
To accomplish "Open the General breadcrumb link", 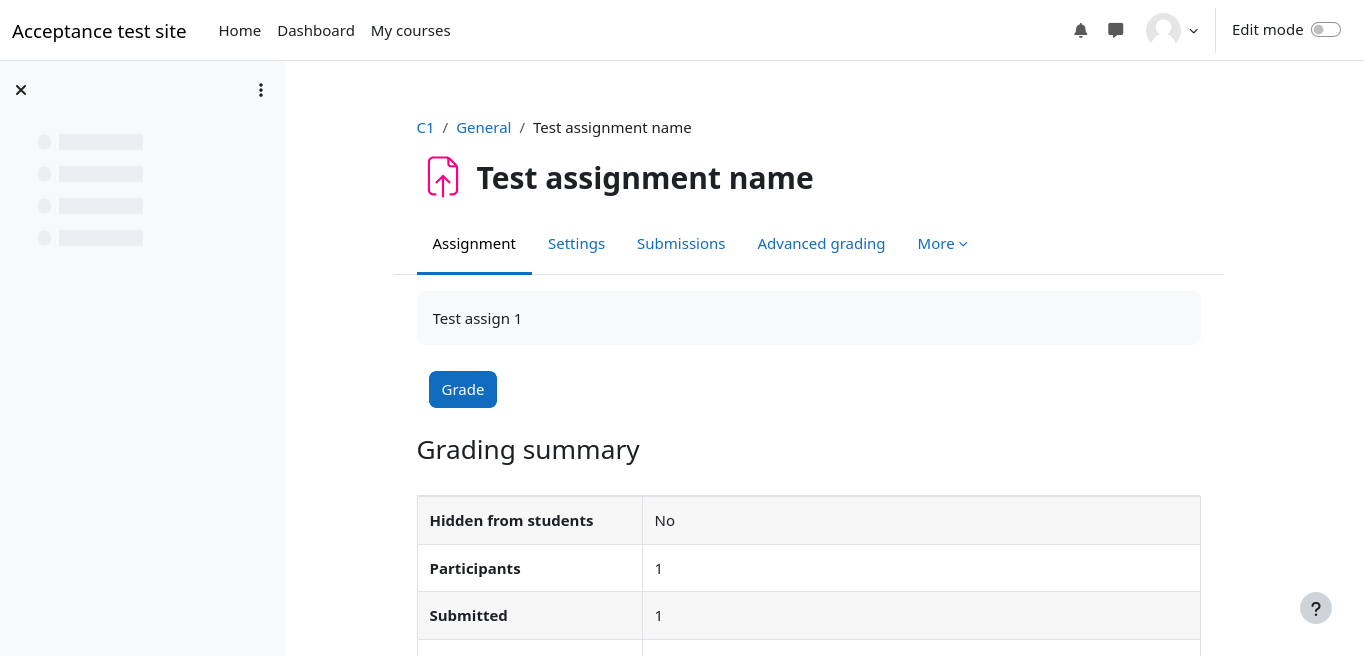I will [x=483, y=128].
